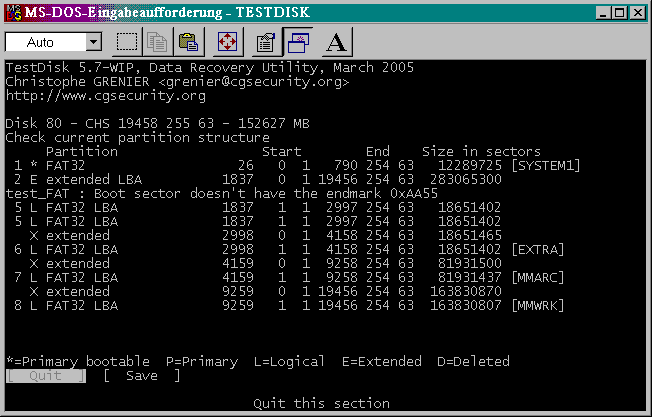Maximize the TESTDISK window
652x417 pixels.
(x=620, y=13)
